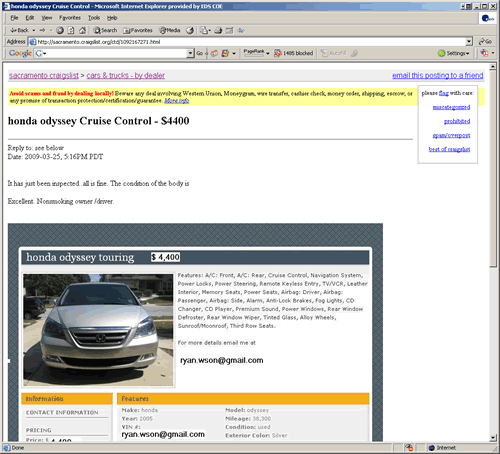Open the Favorites menu
This screenshot has width=500, height=454.
tap(70, 18)
